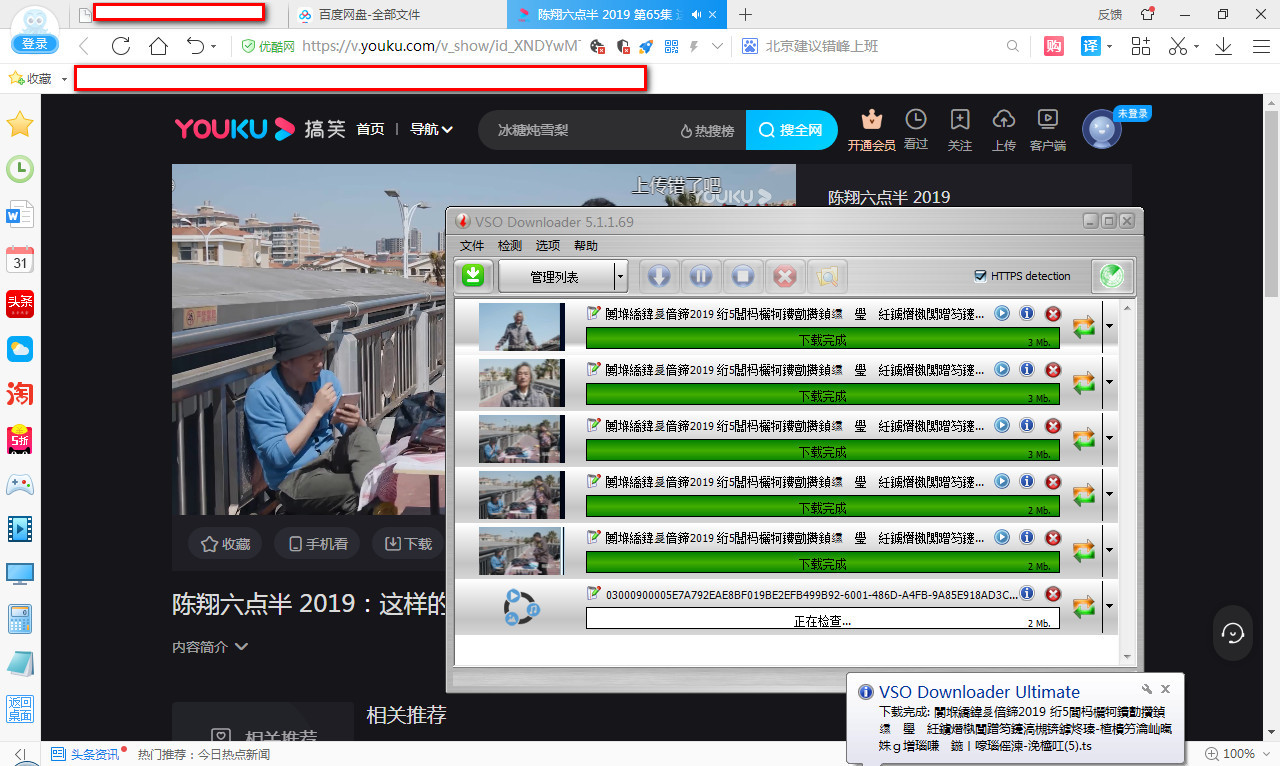Screen dimensions: 1280x766
Task: Play the topmost completed download
Action: pyautogui.click(x=1002, y=313)
